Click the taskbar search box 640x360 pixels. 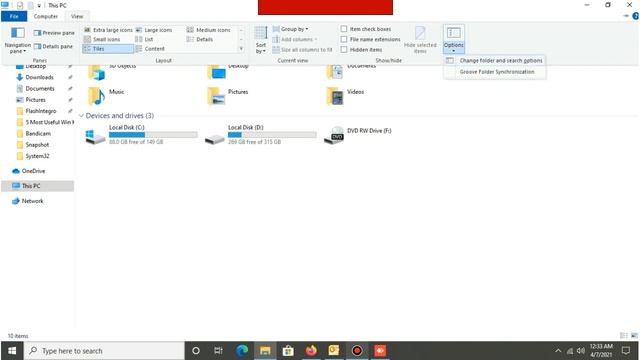pos(105,351)
